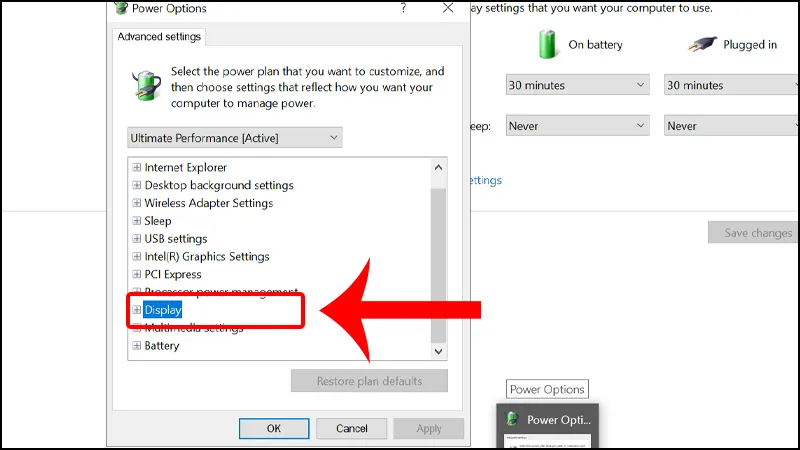Click the help question mark button
Viewport: 800px width, 450px height.
403,8
